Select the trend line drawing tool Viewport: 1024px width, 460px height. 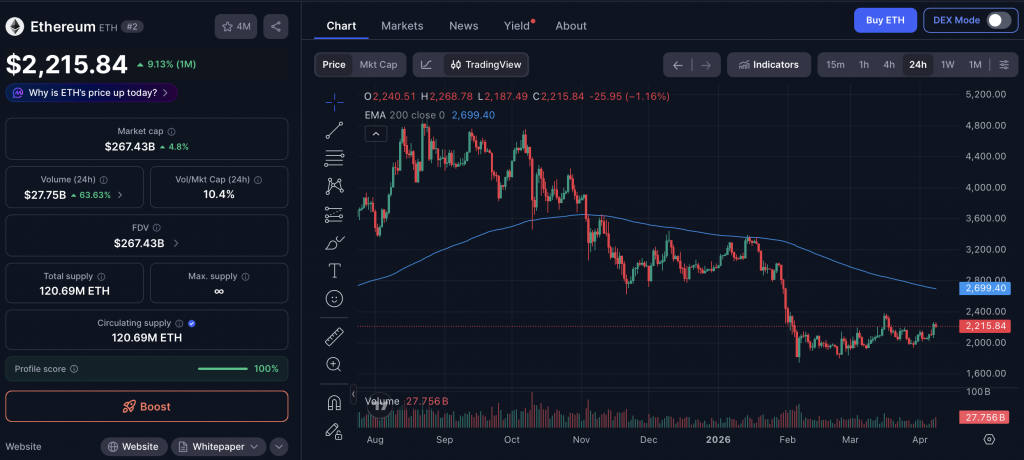click(x=335, y=130)
